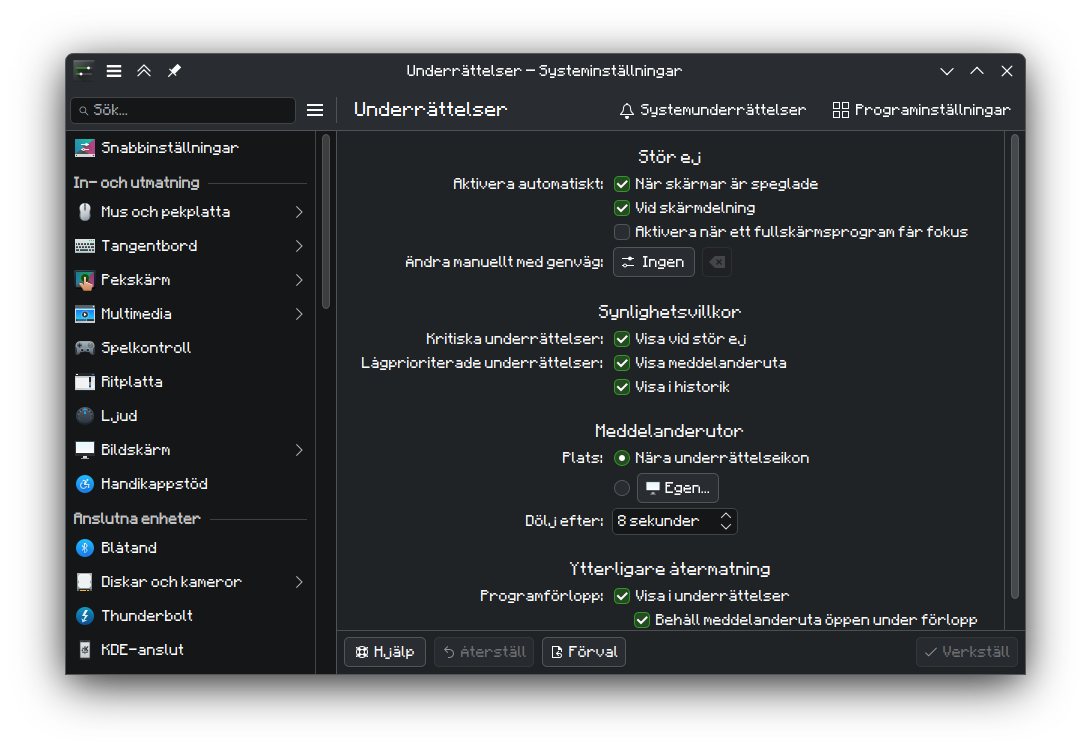Expand the 'Mus och pekplatta' submenu arrow
Viewport: 1091px width, 752px height.
(x=299, y=212)
